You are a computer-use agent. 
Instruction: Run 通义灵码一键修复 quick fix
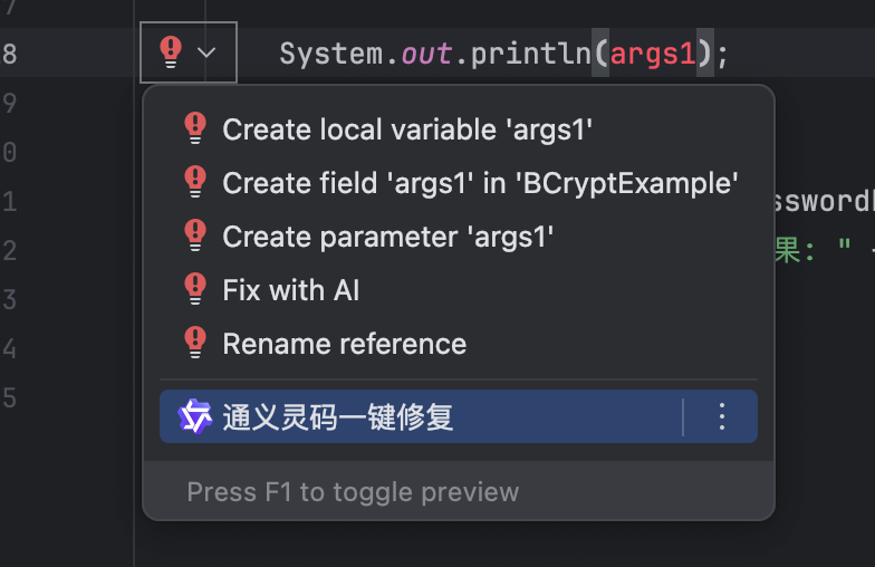pyautogui.click(x=421, y=416)
